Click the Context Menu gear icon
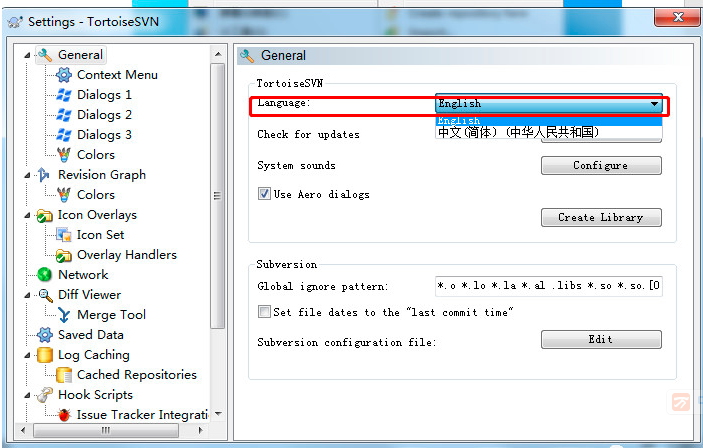The image size is (703, 448). [64, 75]
